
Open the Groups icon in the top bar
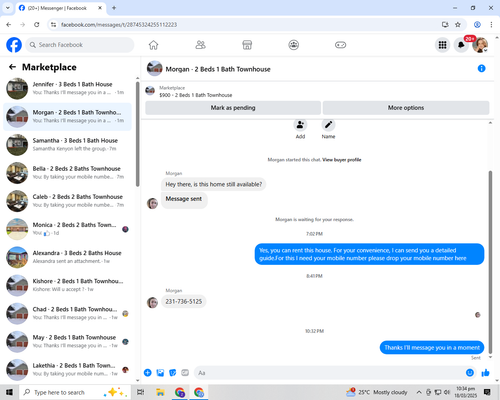[x=294, y=45]
